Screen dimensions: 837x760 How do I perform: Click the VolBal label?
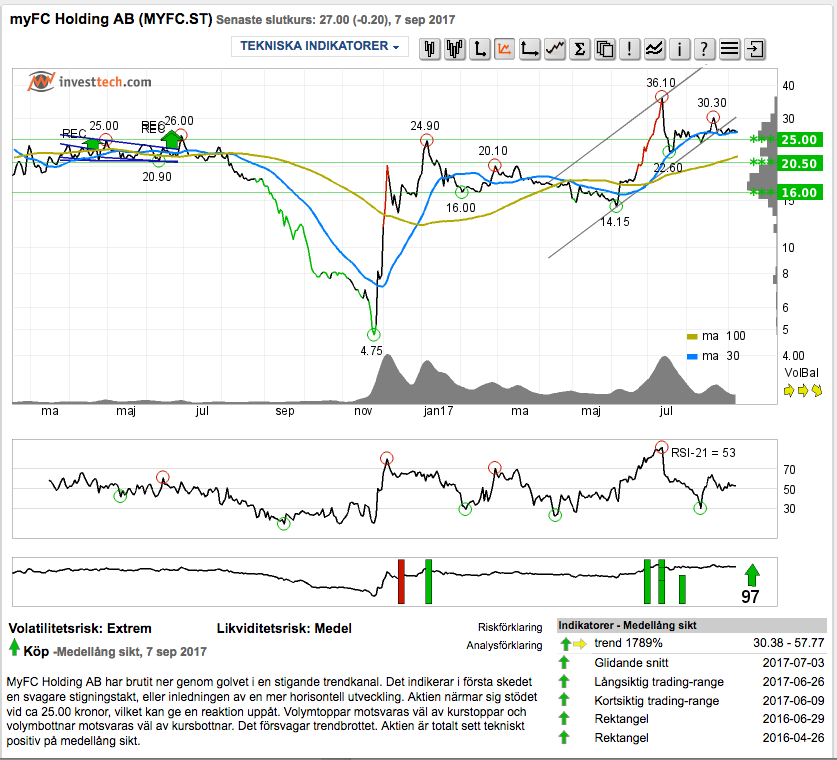[x=801, y=373]
